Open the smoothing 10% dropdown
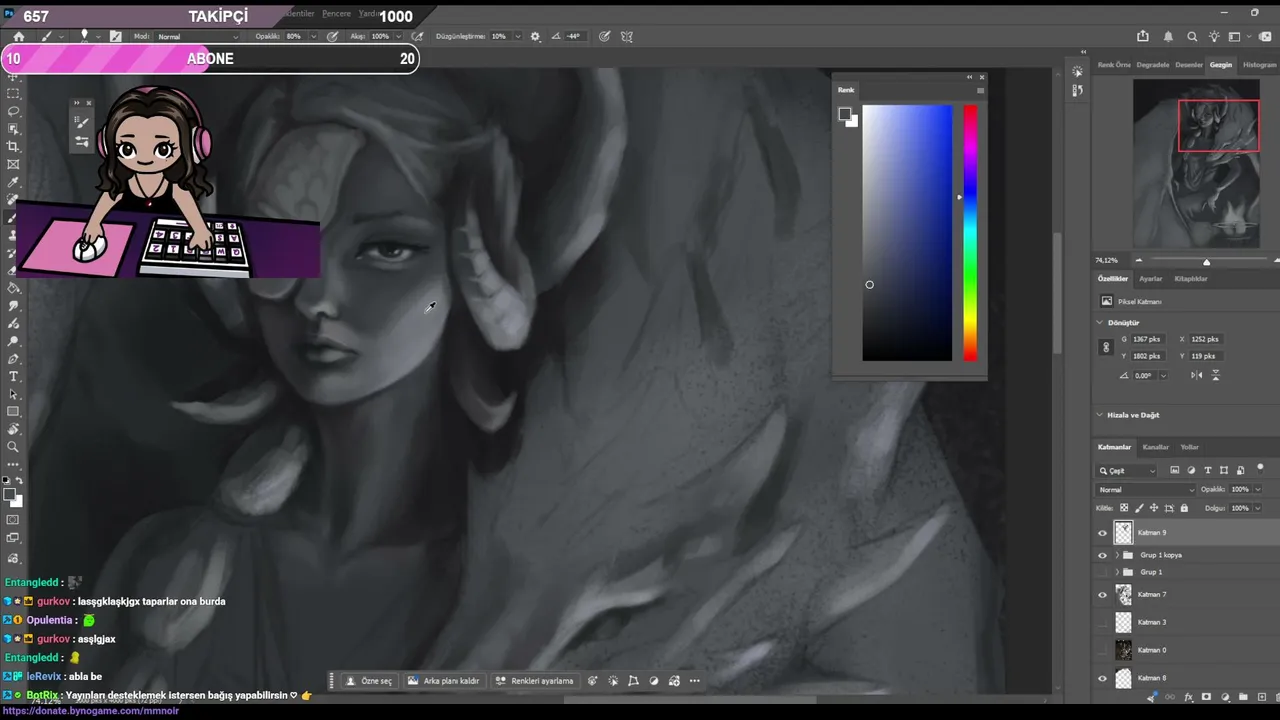 click(518, 36)
